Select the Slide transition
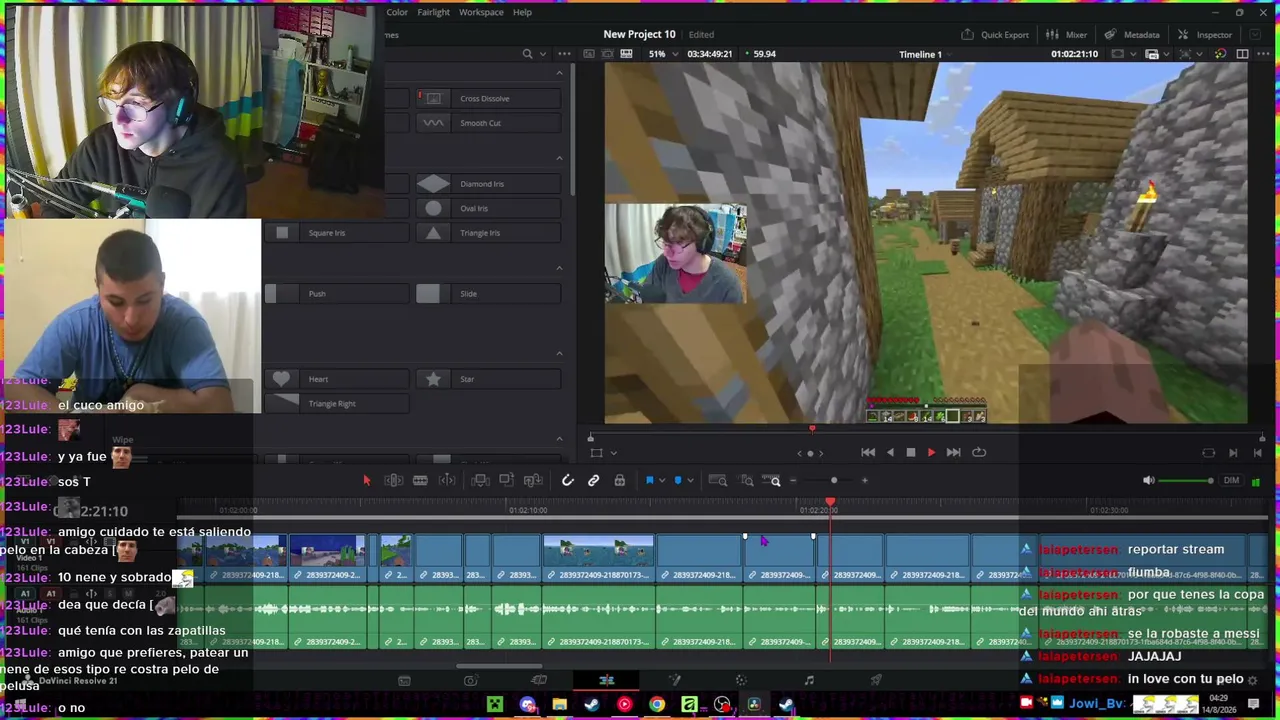Viewport: 1280px width, 720px height. pos(488,294)
